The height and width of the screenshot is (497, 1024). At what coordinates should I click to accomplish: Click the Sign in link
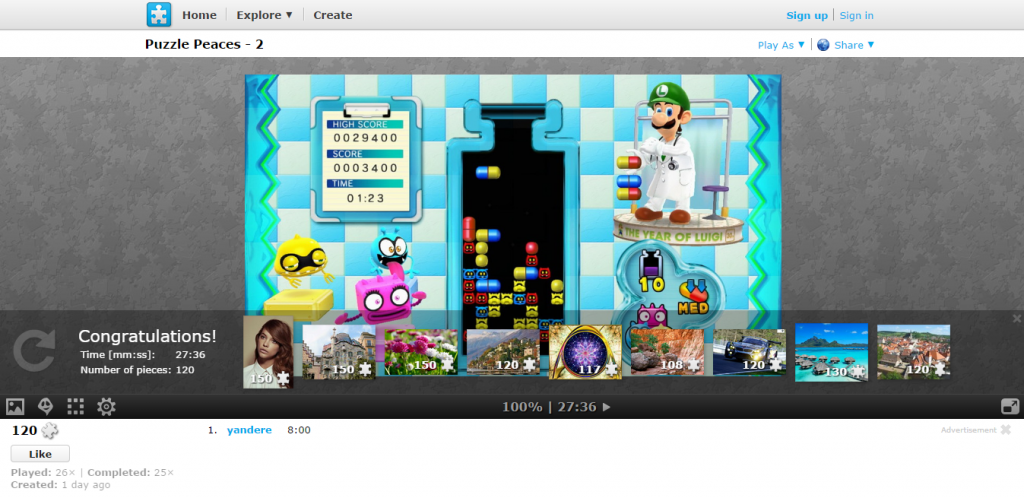tap(856, 16)
